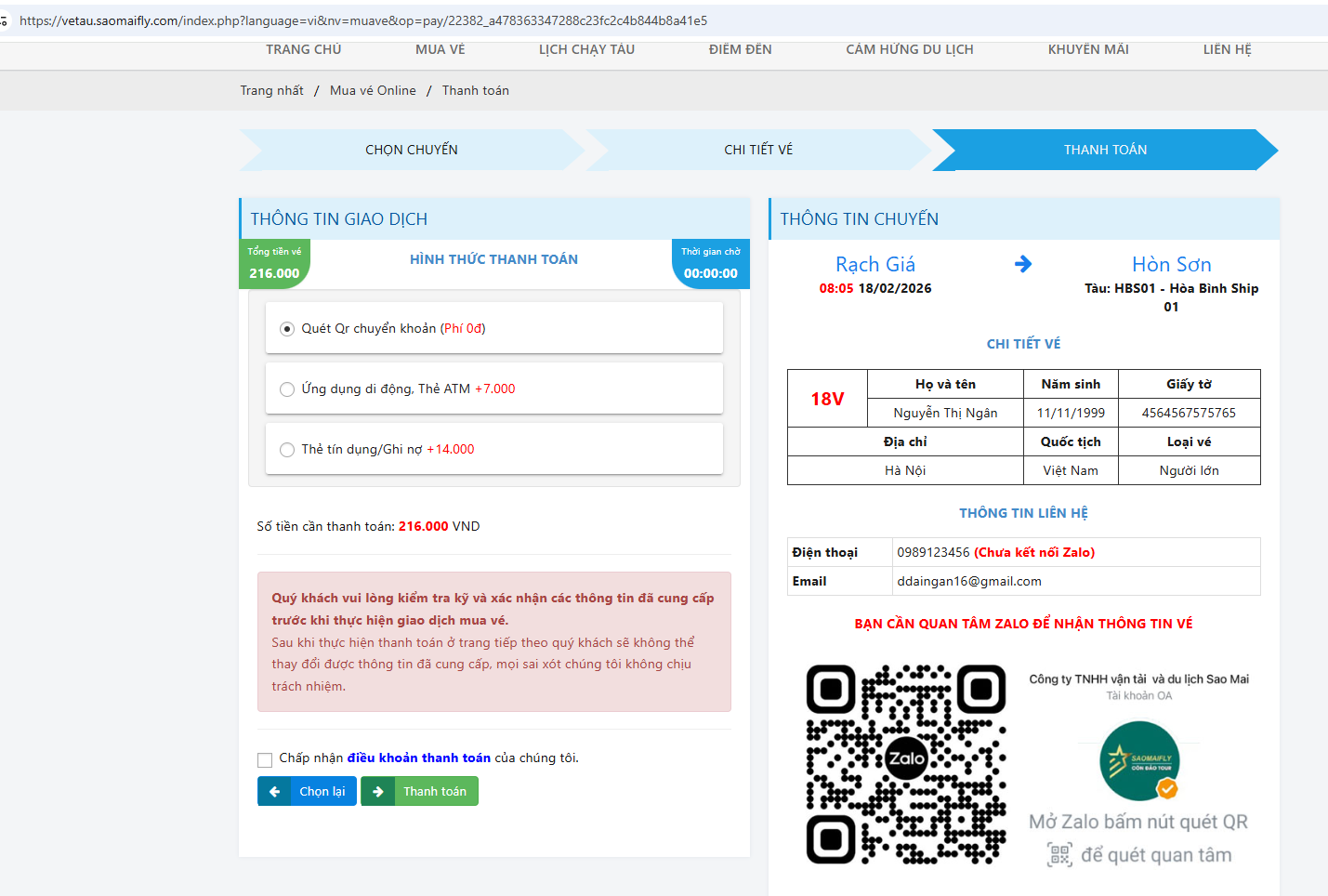Open the KHUYẾN MÃI menu item
The height and width of the screenshot is (896, 1328).
[x=1088, y=49]
